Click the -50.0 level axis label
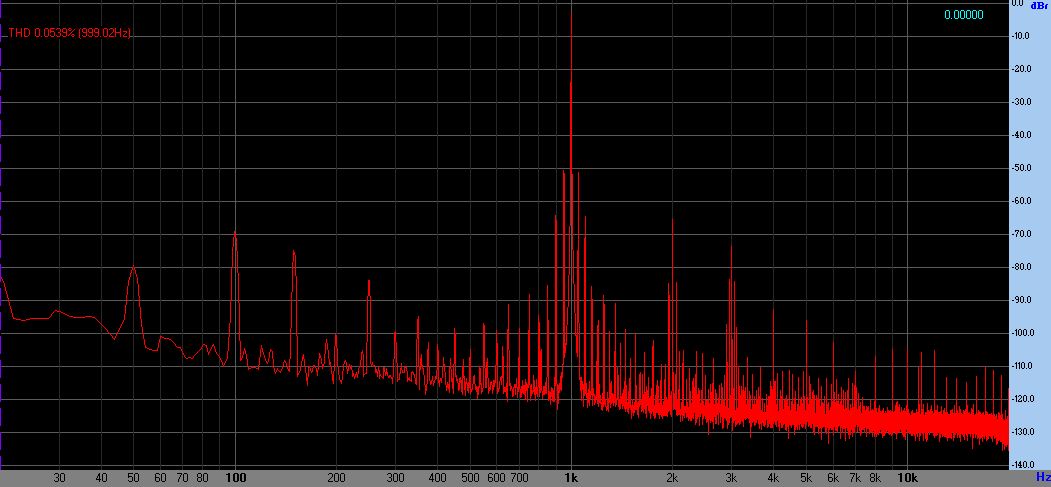 click(x=1019, y=168)
